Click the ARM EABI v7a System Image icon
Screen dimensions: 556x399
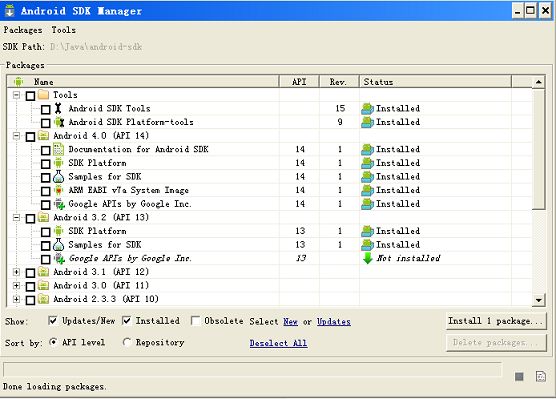point(58,190)
